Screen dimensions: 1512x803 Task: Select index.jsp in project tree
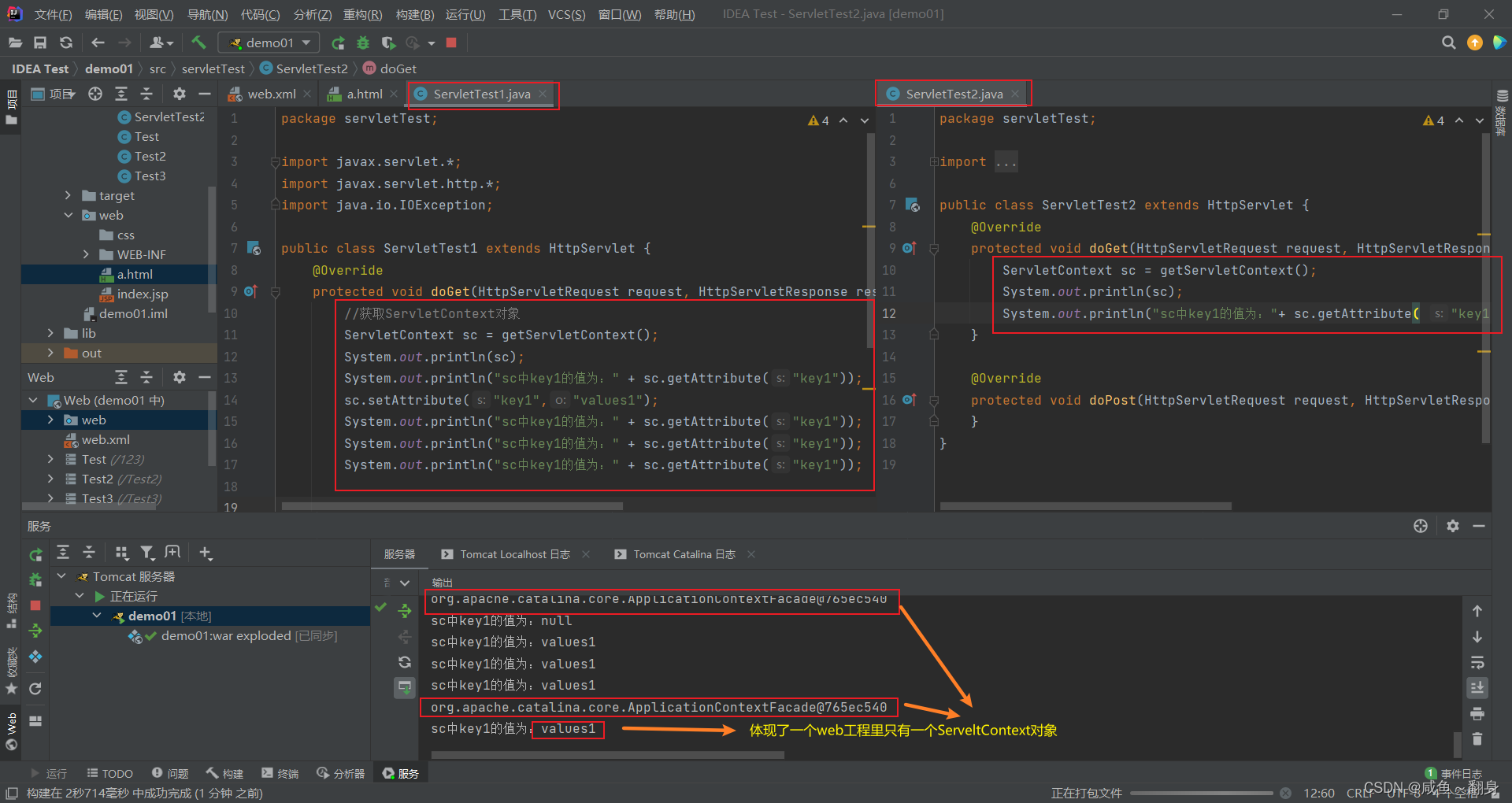142,294
